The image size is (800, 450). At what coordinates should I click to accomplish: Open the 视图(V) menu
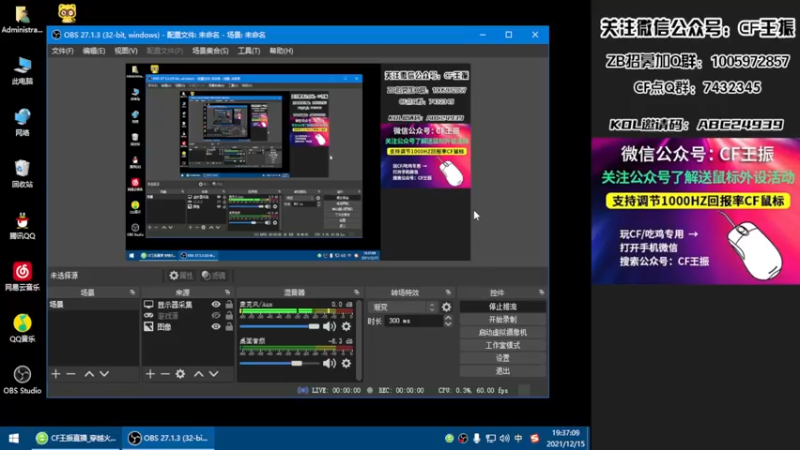(126, 51)
